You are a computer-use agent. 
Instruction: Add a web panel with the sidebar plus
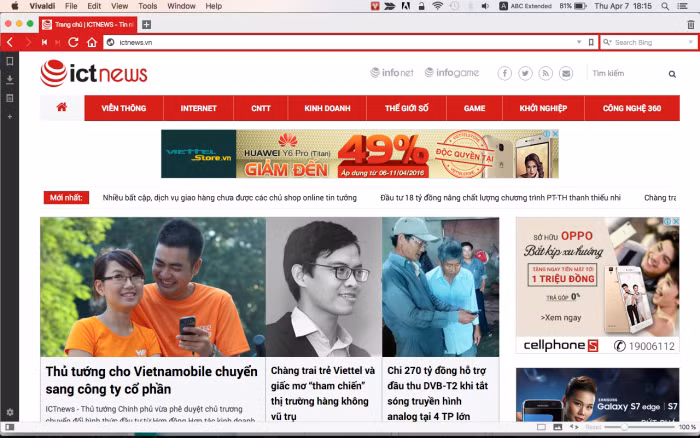pyautogui.click(x=9, y=117)
